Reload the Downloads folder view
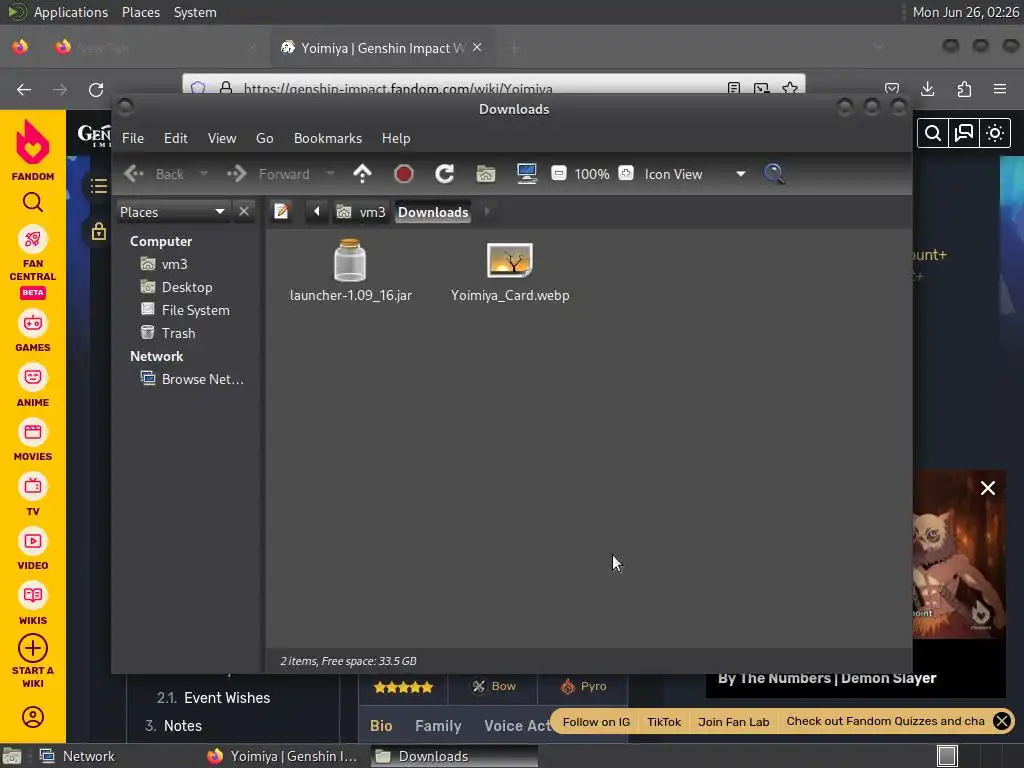Screen dimensions: 1024x768 click(445, 174)
